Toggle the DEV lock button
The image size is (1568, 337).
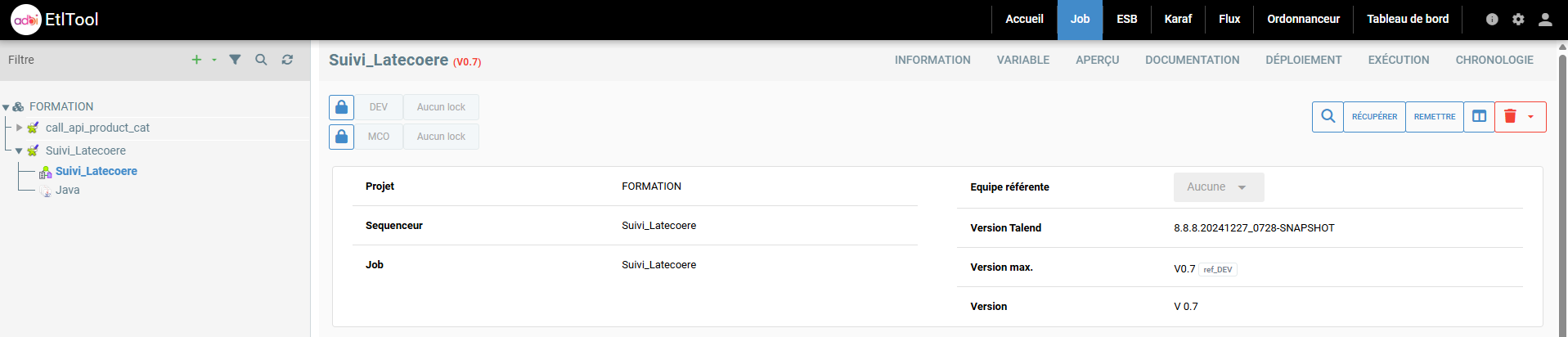pyautogui.click(x=342, y=107)
